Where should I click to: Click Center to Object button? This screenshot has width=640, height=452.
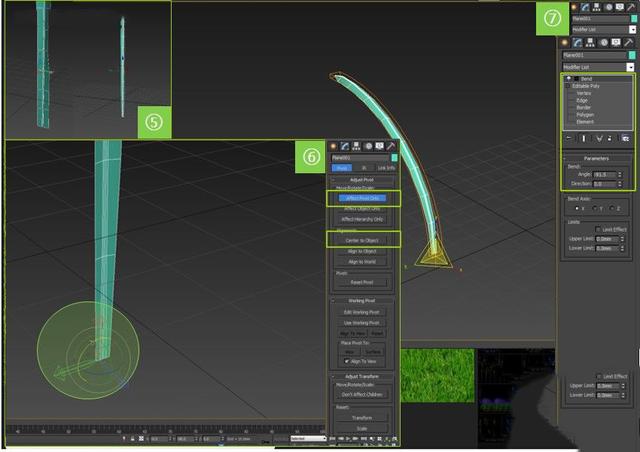(362, 240)
